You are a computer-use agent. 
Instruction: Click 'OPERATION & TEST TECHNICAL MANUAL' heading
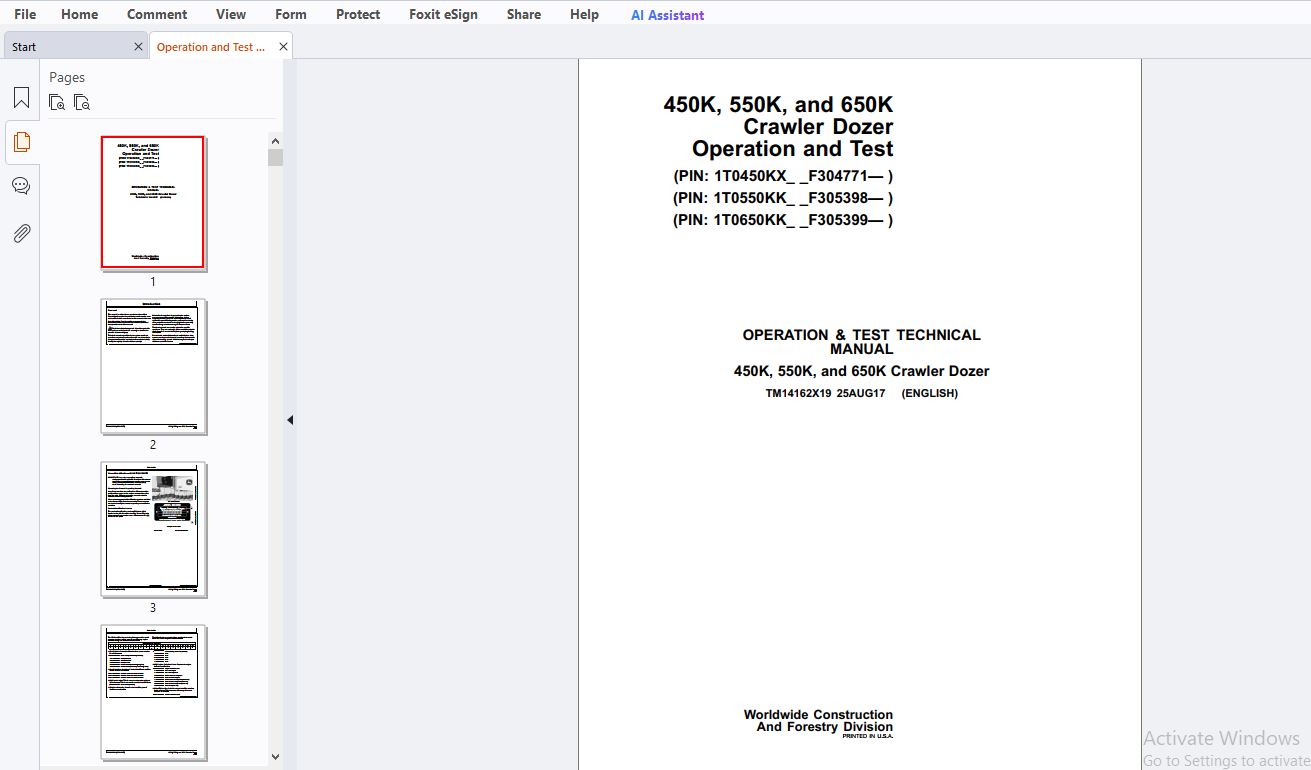click(861, 342)
